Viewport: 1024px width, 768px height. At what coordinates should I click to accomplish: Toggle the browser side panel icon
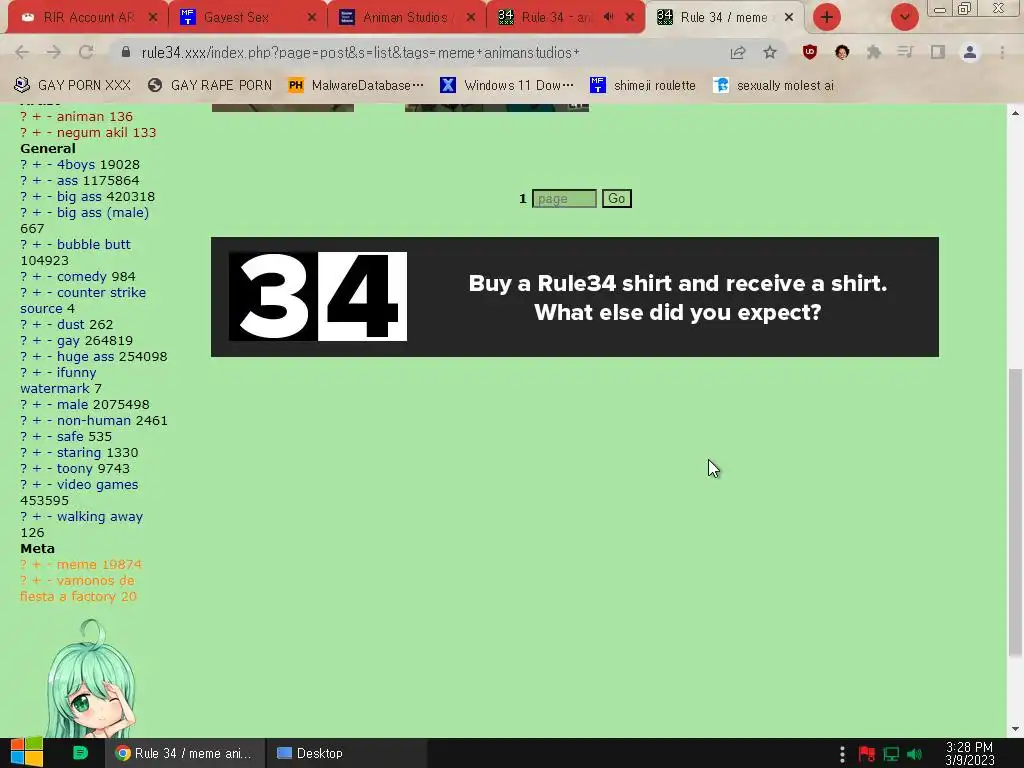[x=938, y=52]
